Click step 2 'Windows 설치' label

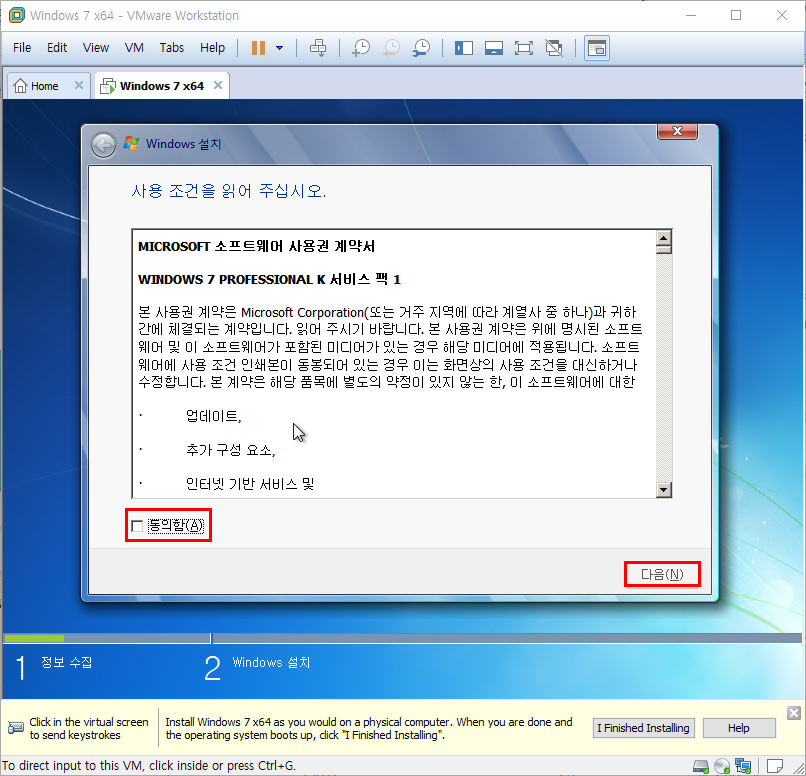coord(271,662)
